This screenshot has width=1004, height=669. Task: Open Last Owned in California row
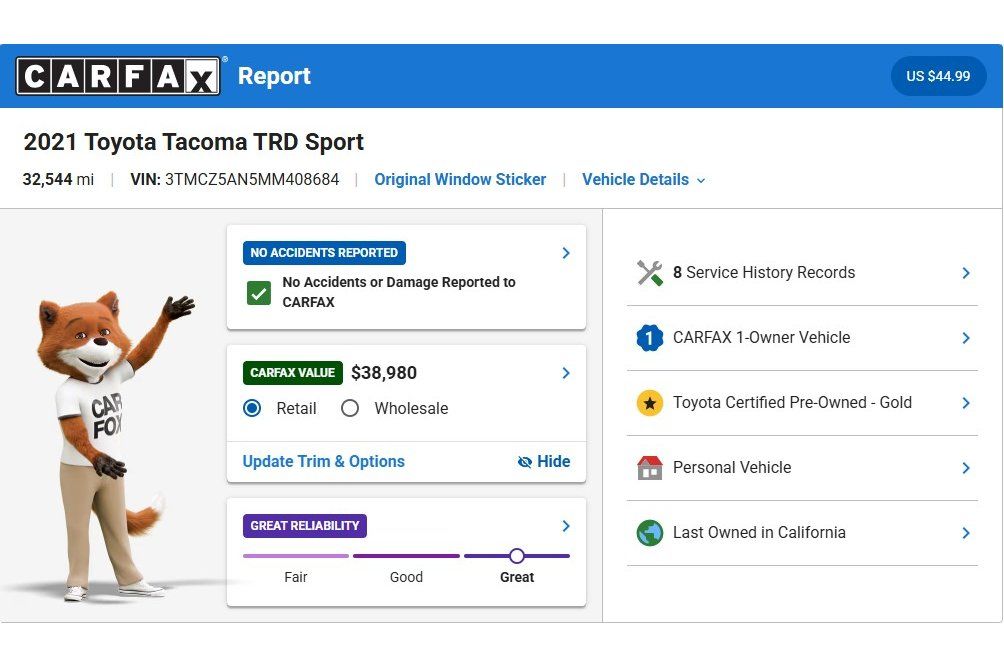point(802,533)
